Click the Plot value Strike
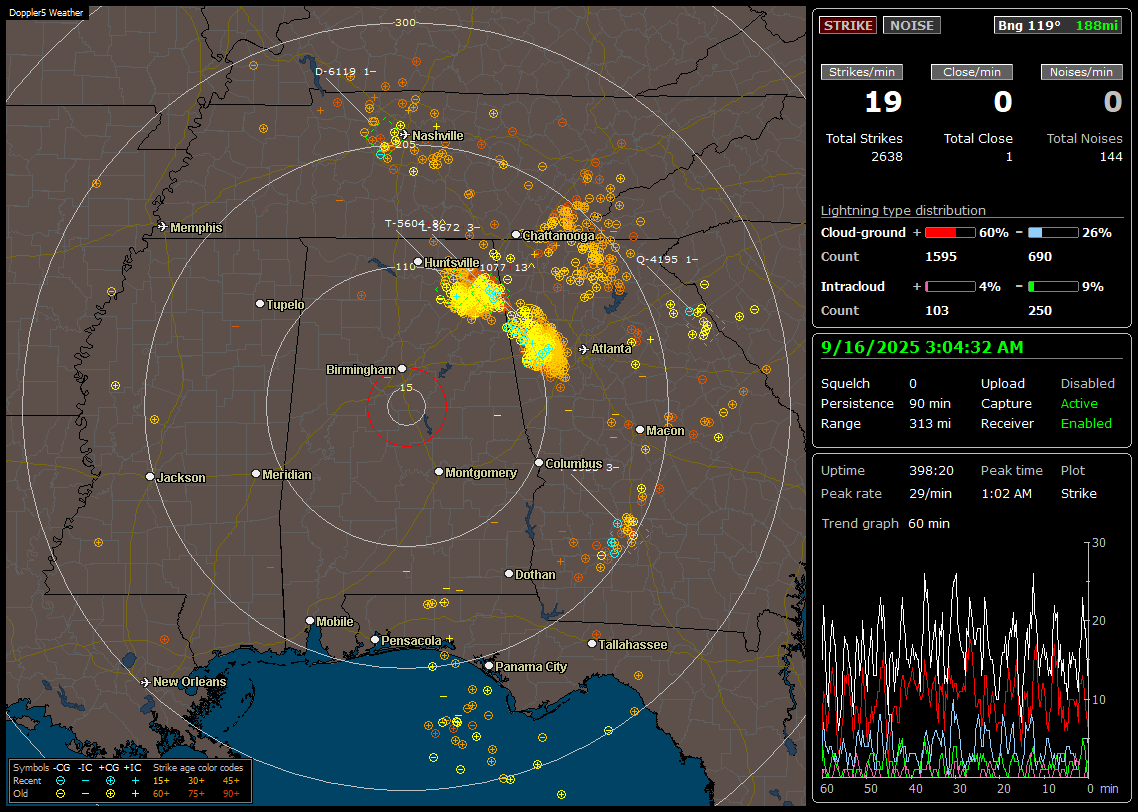Viewport: 1138px width, 812px height. 1078,493
